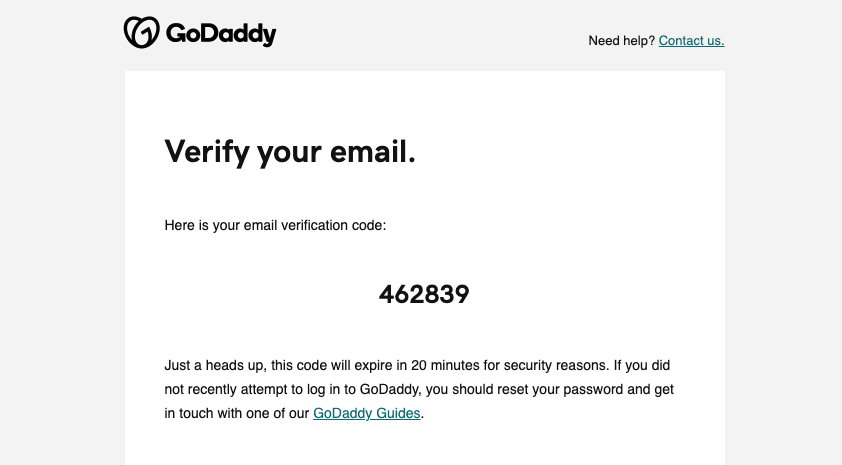Click 'Just a heads up' at paragraph start
Image resolution: width=842 pixels, height=465 pixels.
click(214, 366)
